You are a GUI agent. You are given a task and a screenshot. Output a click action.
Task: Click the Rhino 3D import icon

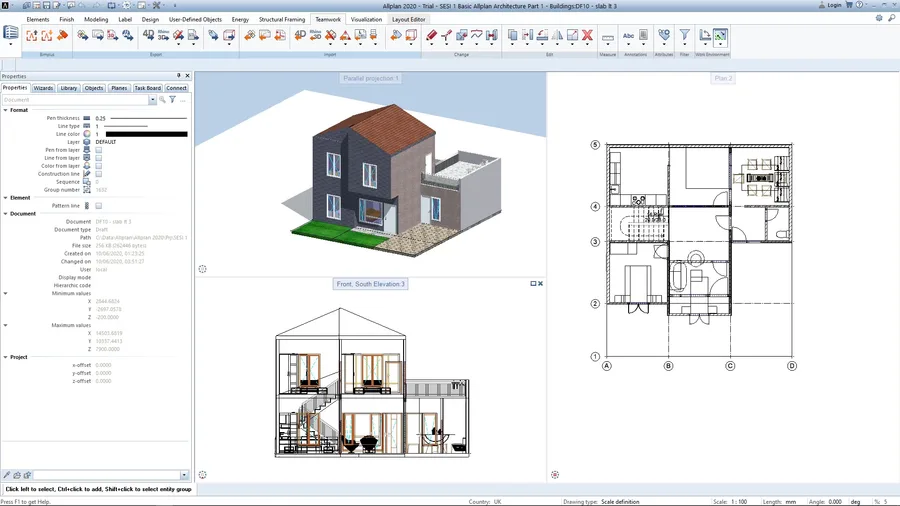[315, 36]
